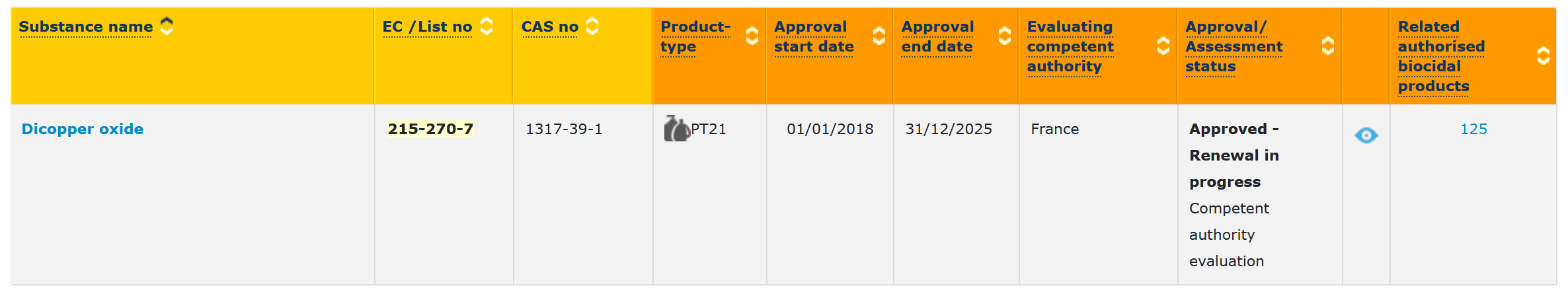The image size is (1568, 292).
Task: Sort by Approval/Assessment status arrows
Action: pos(1327,46)
